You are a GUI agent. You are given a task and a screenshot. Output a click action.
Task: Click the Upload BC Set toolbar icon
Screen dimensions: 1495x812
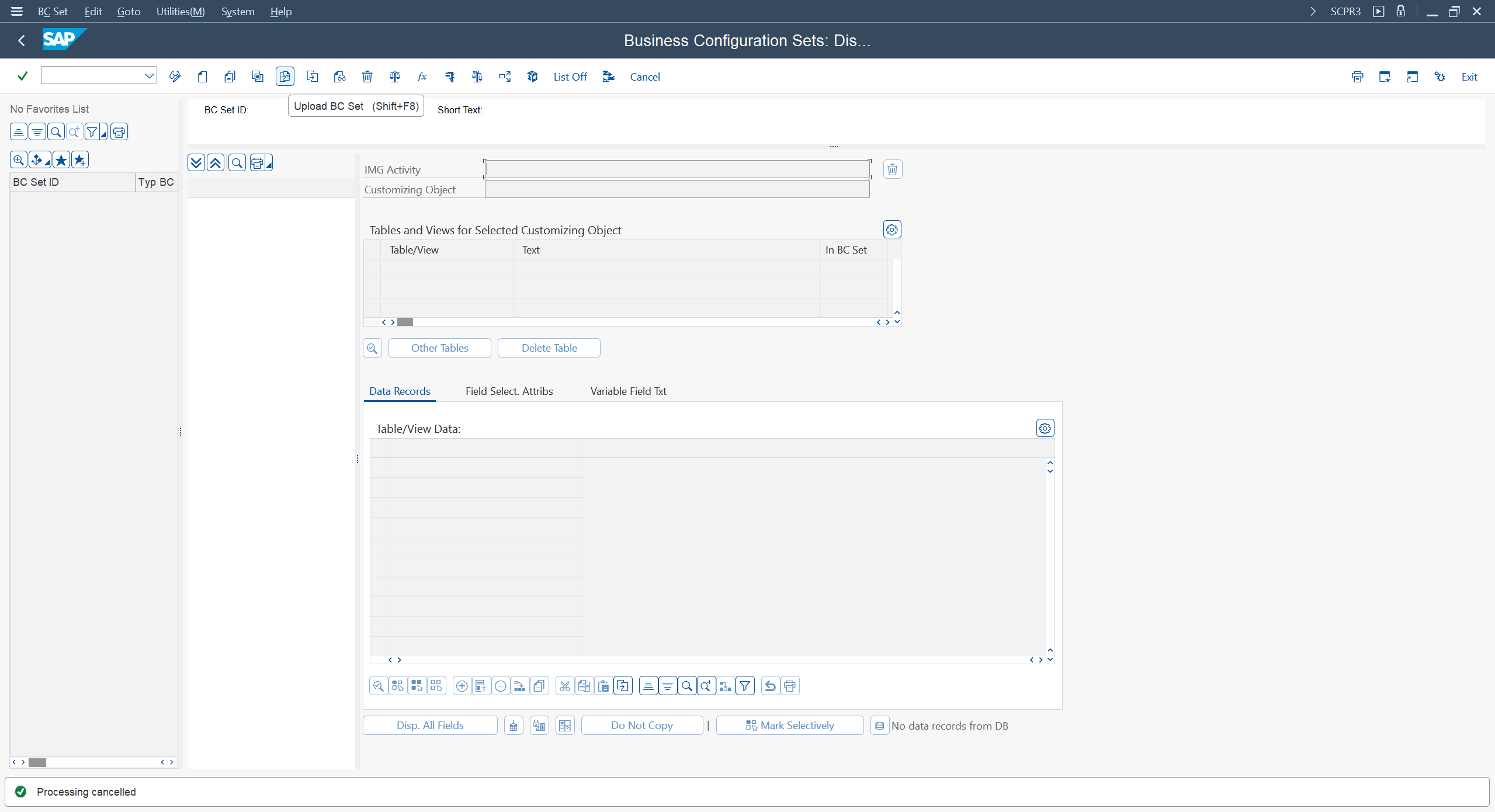(285, 77)
